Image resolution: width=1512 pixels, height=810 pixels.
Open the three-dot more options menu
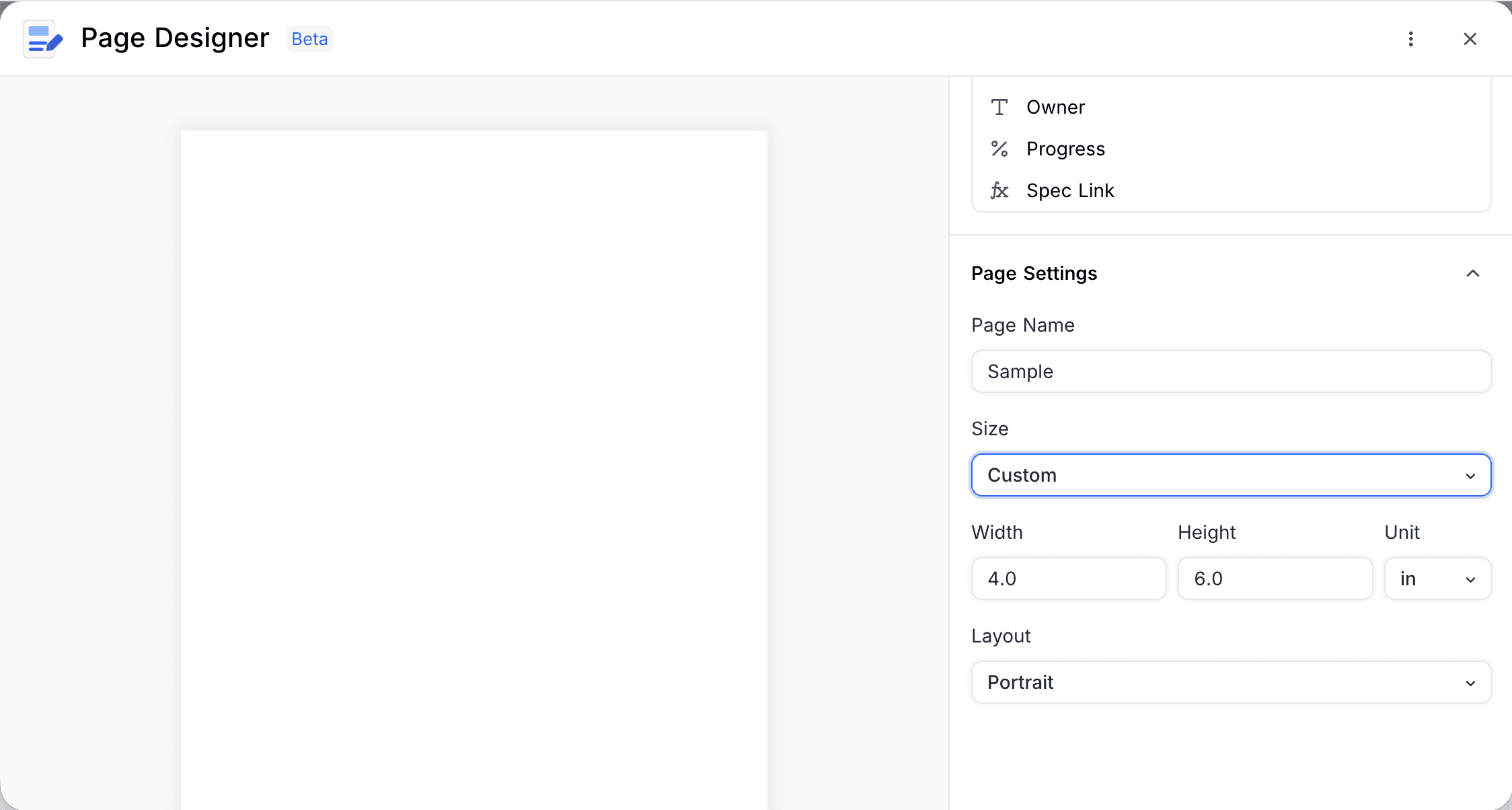pyautogui.click(x=1411, y=39)
